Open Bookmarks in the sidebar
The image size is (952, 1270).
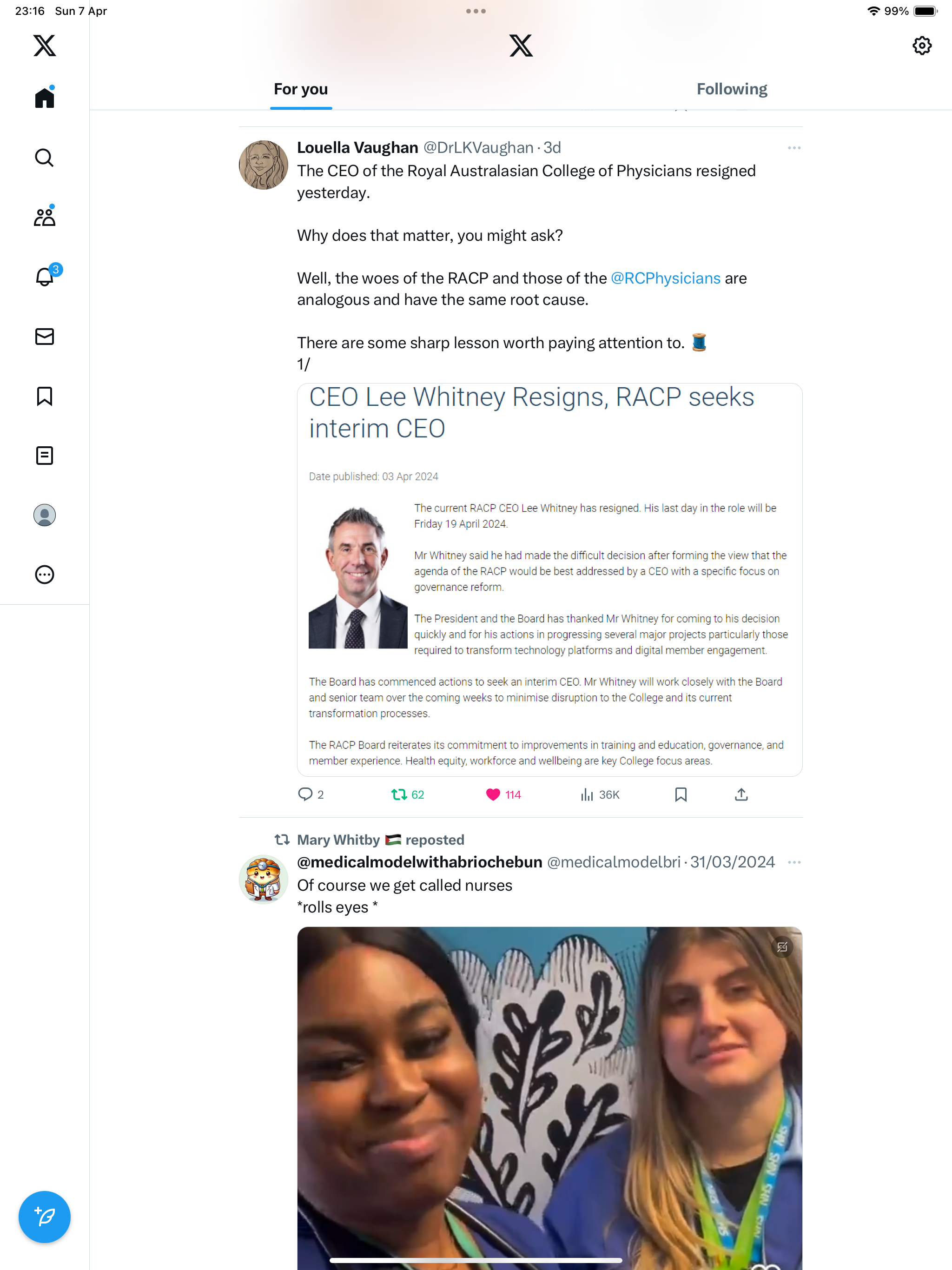click(x=44, y=396)
